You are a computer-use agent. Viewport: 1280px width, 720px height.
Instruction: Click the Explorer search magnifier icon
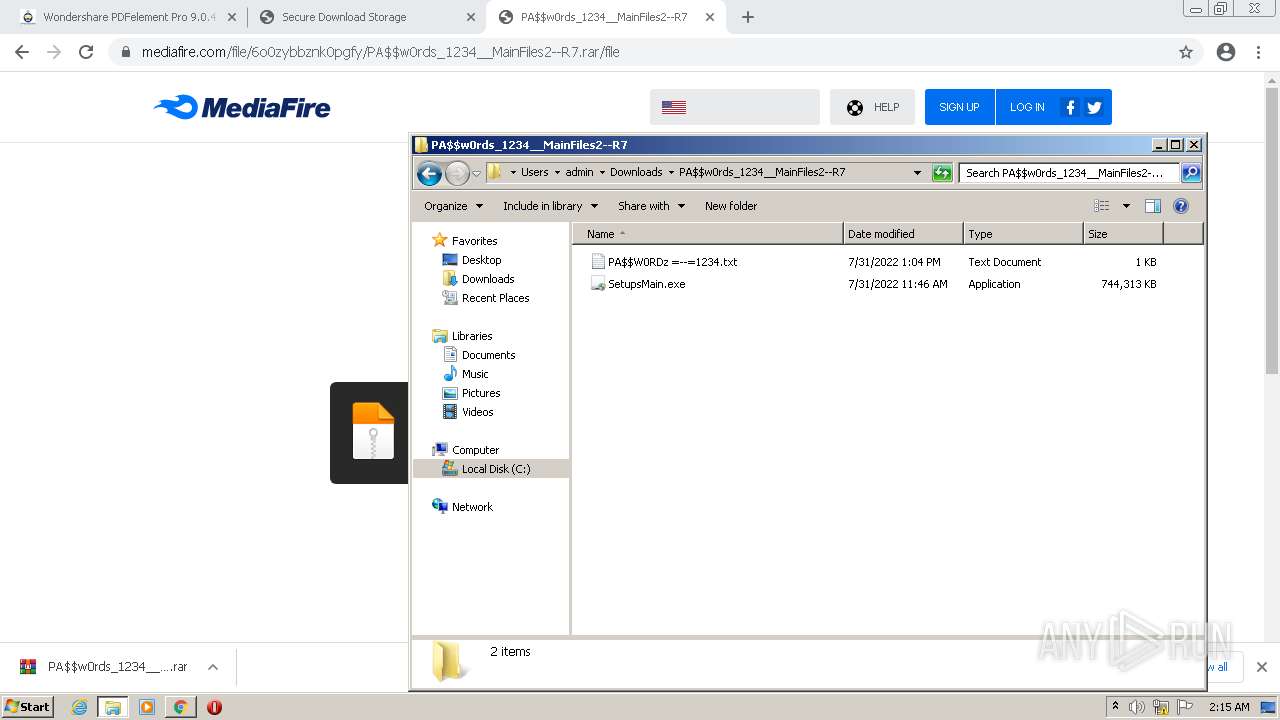coord(1190,173)
